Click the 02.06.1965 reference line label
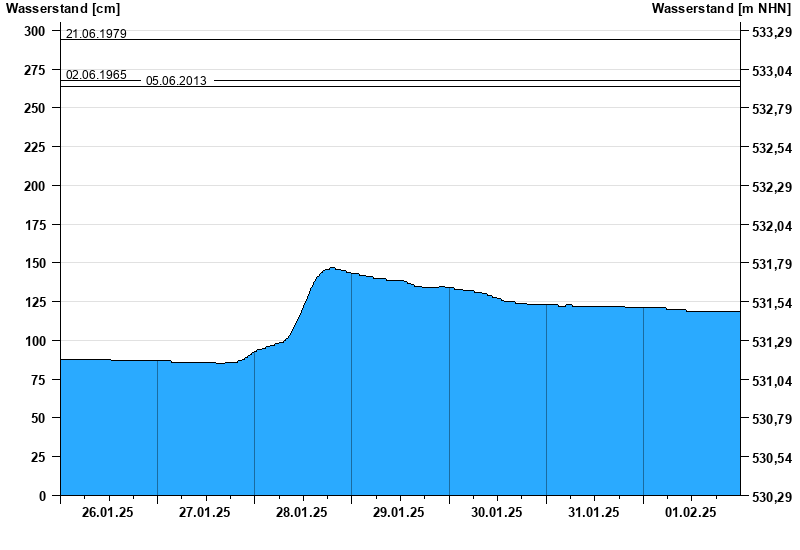Viewport: 800px width, 550px height. pyautogui.click(x=96, y=75)
